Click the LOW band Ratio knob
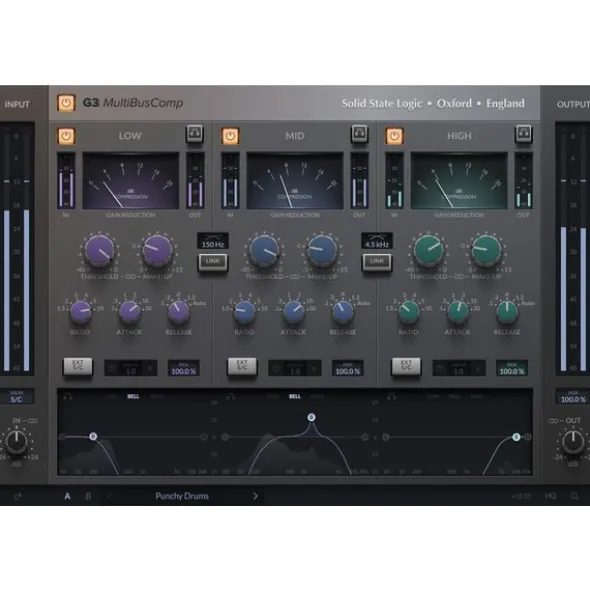The width and height of the screenshot is (590, 591). [80, 312]
